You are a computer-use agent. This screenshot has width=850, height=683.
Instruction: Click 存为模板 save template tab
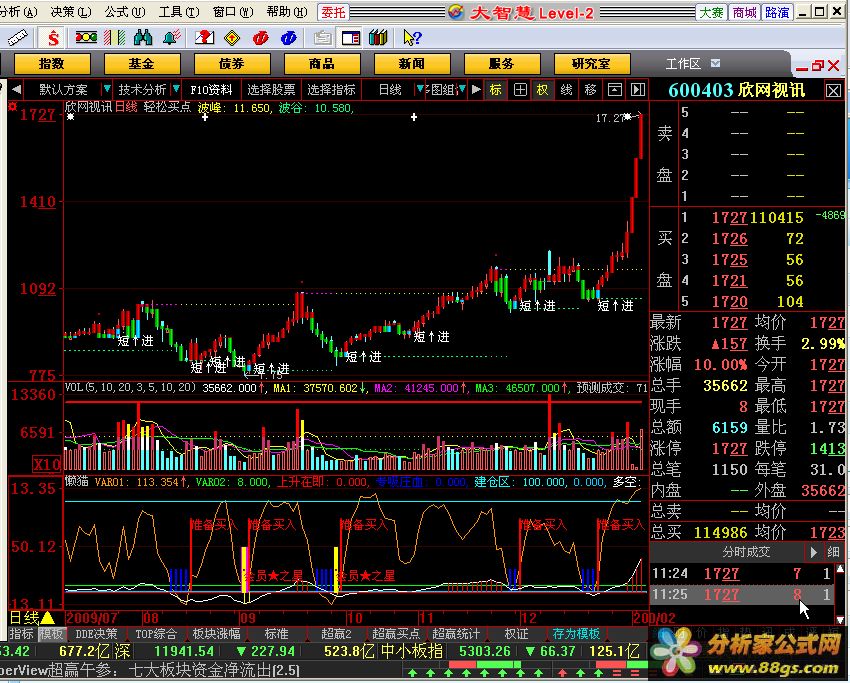pos(576,634)
